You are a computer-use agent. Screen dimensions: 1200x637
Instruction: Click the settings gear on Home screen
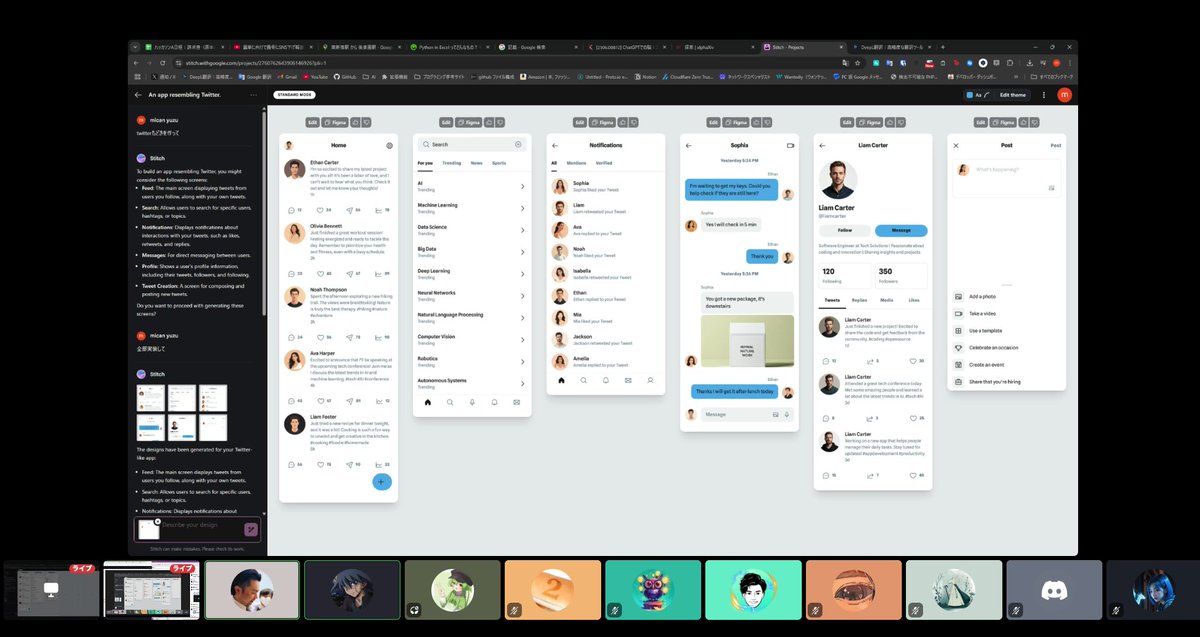click(x=390, y=145)
